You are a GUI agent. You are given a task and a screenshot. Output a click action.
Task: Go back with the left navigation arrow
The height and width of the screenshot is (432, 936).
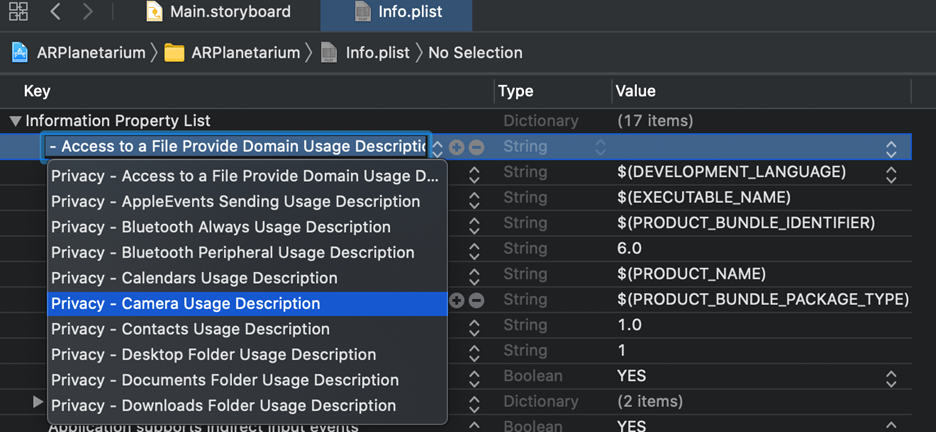56,11
